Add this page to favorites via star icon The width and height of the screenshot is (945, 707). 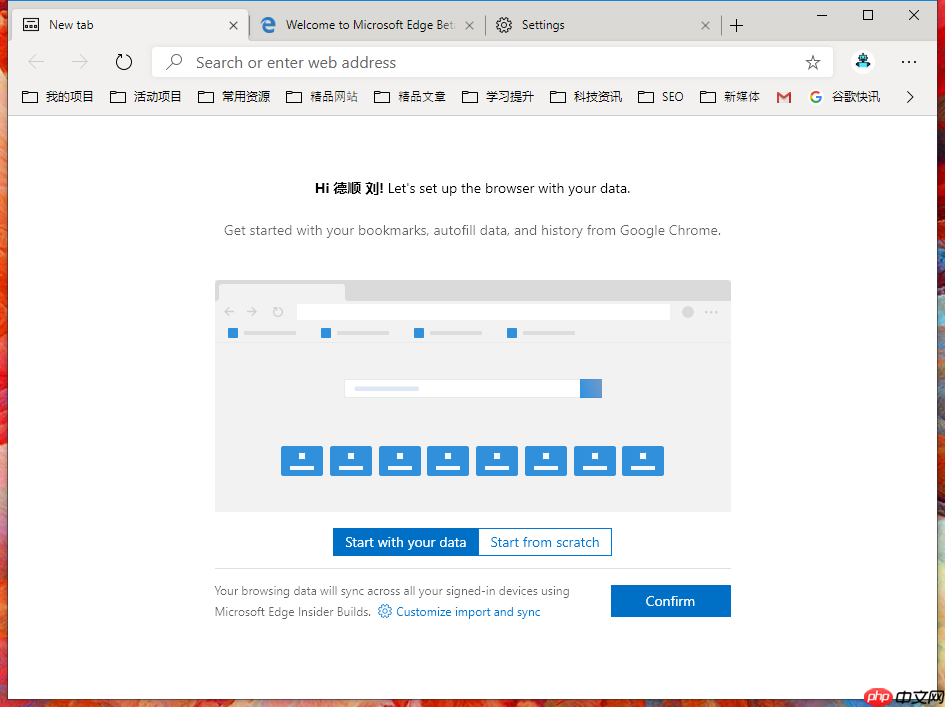(813, 62)
